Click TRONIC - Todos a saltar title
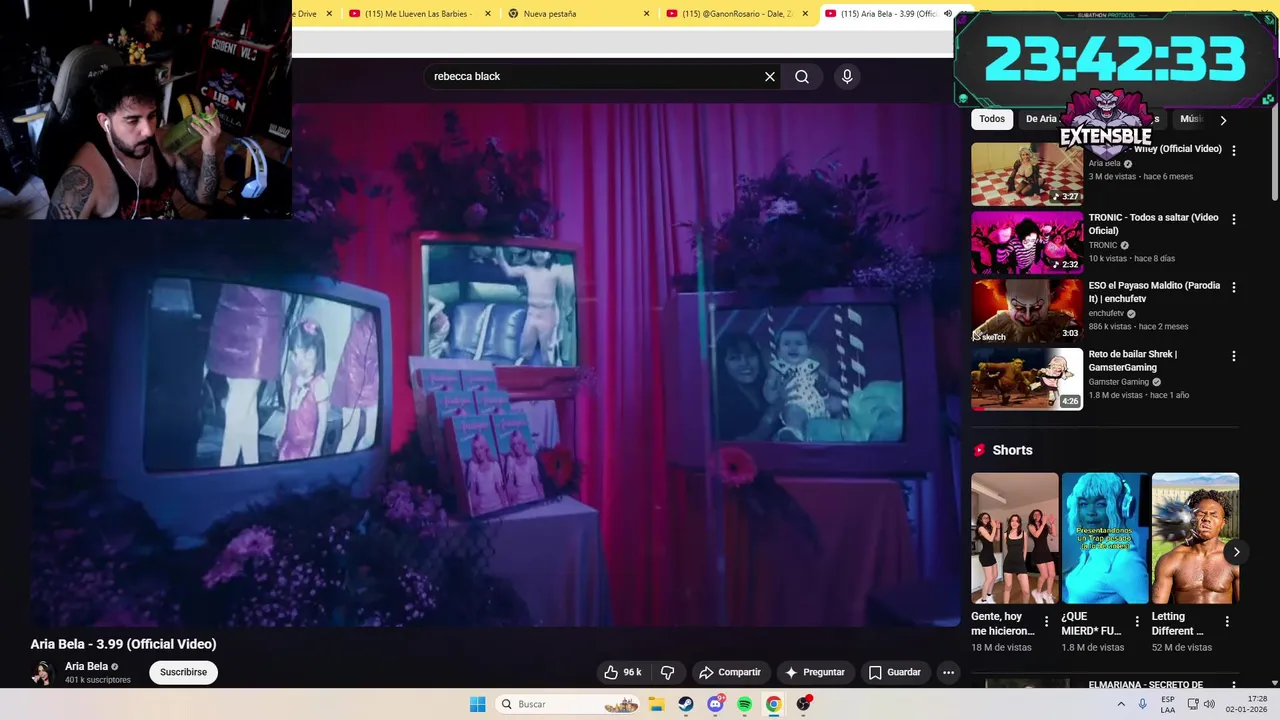The image size is (1280, 720). click(1153, 224)
